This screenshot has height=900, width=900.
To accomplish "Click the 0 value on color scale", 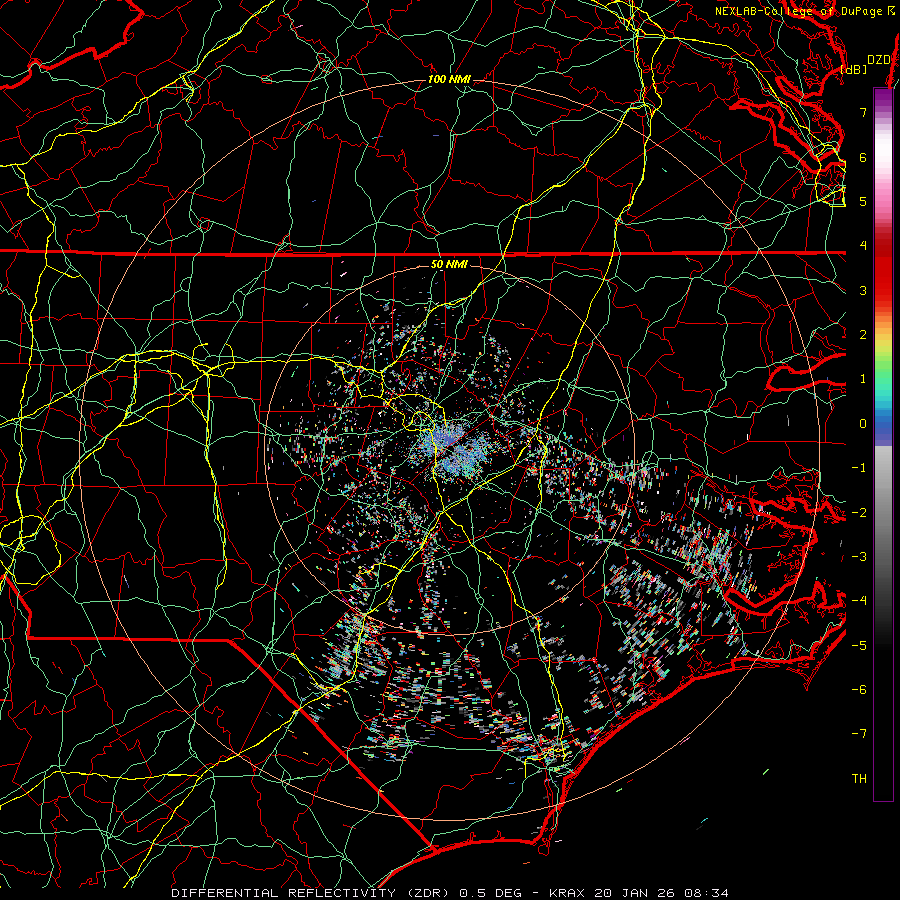I will pos(863,424).
